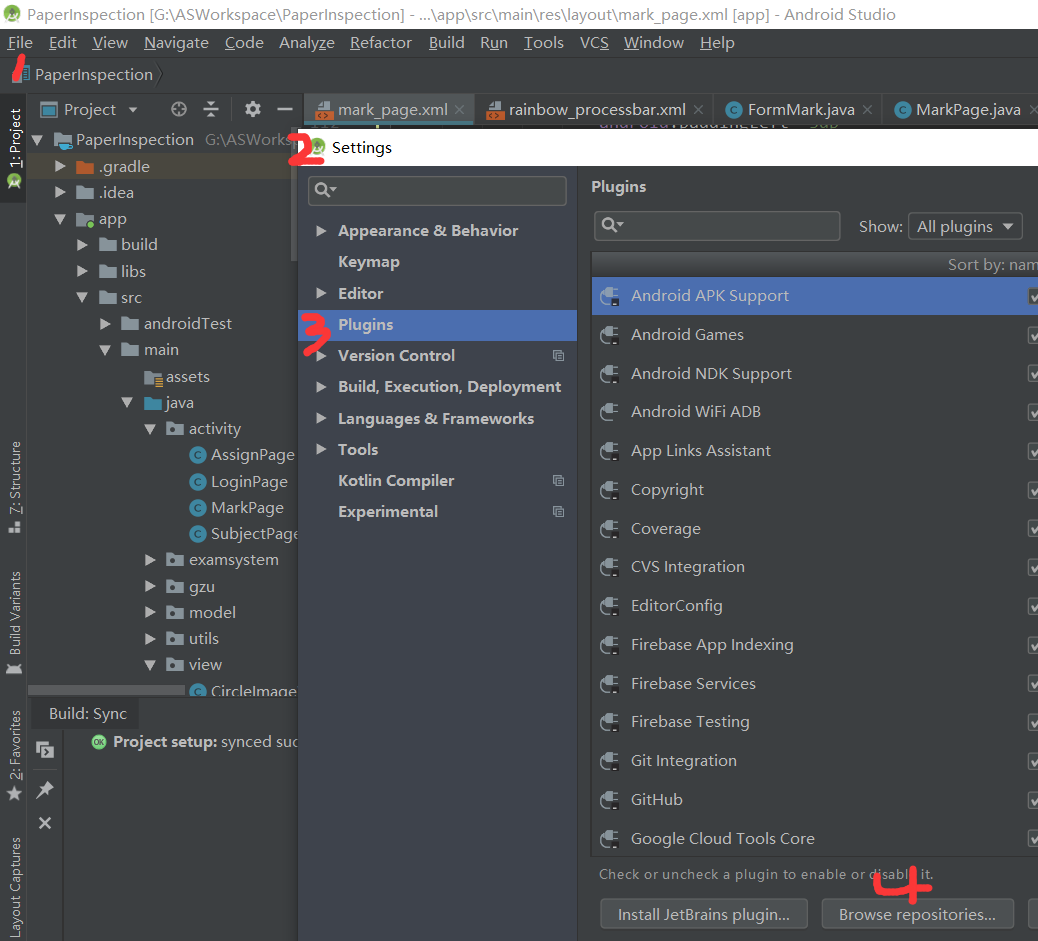Click the pin tab icon in Build panel
This screenshot has width=1038, height=941.
[45, 789]
